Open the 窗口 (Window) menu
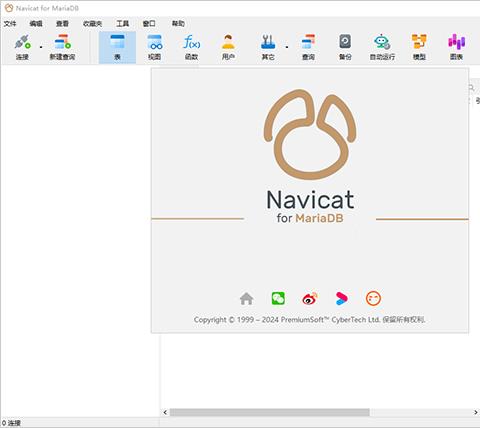 point(149,23)
